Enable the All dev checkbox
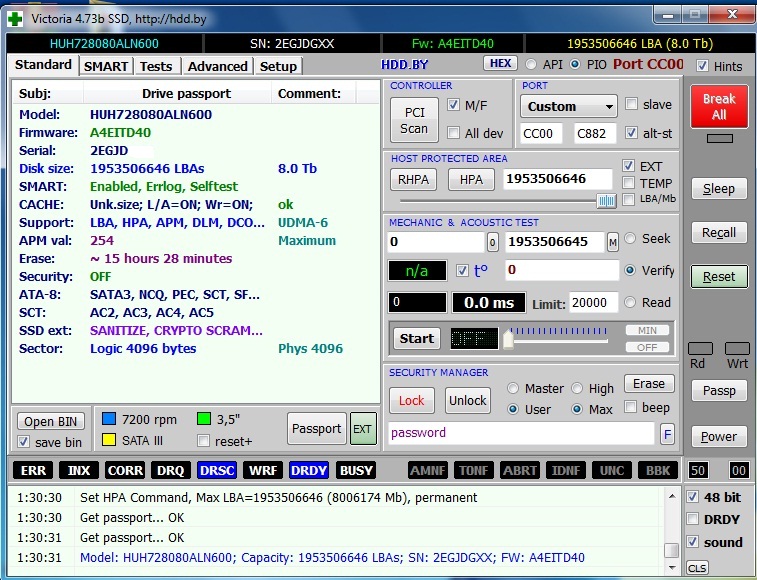 [x=453, y=132]
